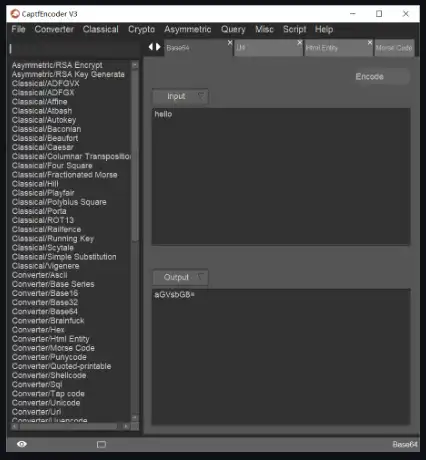The width and height of the screenshot is (426, 460).
Task: Select Classical/ADFGX in the list
Action: coord(43,92)
